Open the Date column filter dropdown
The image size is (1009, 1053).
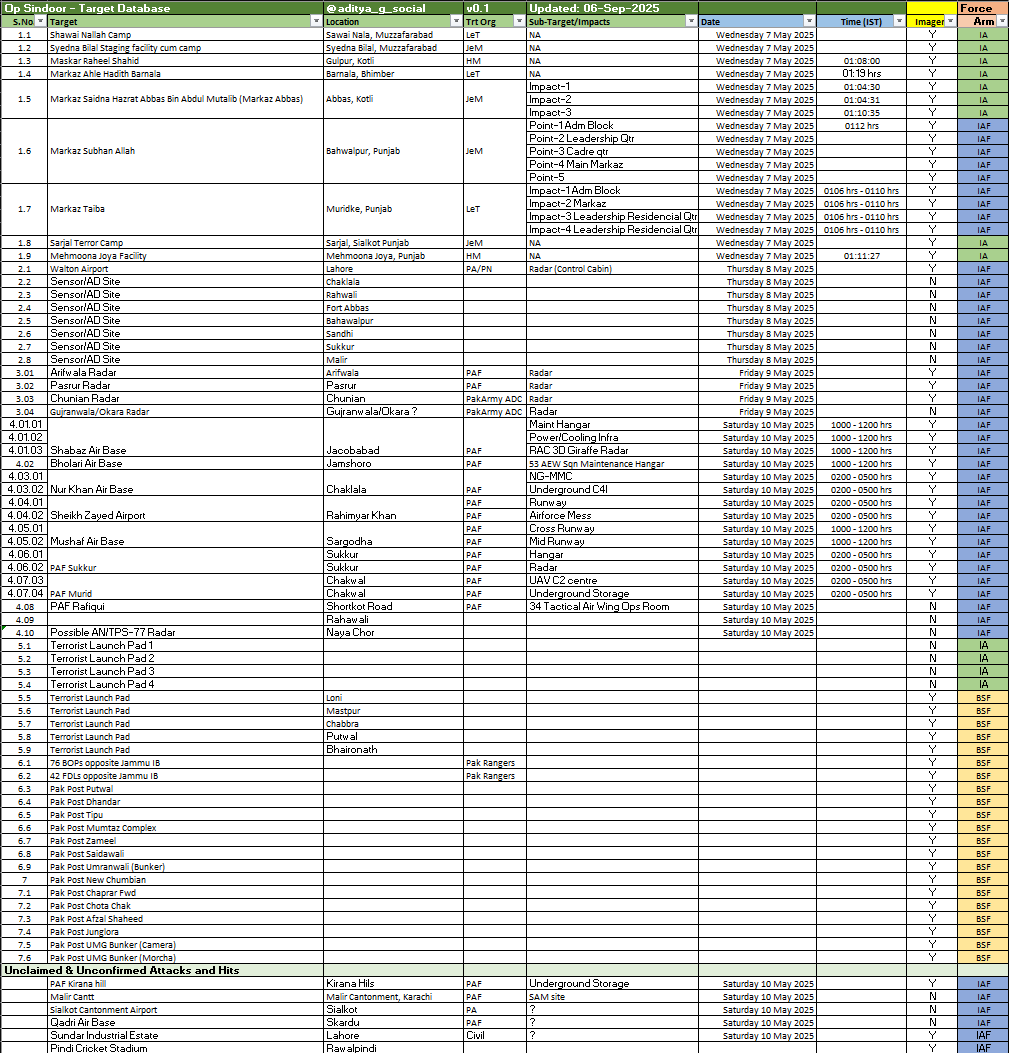coord(809,21)
